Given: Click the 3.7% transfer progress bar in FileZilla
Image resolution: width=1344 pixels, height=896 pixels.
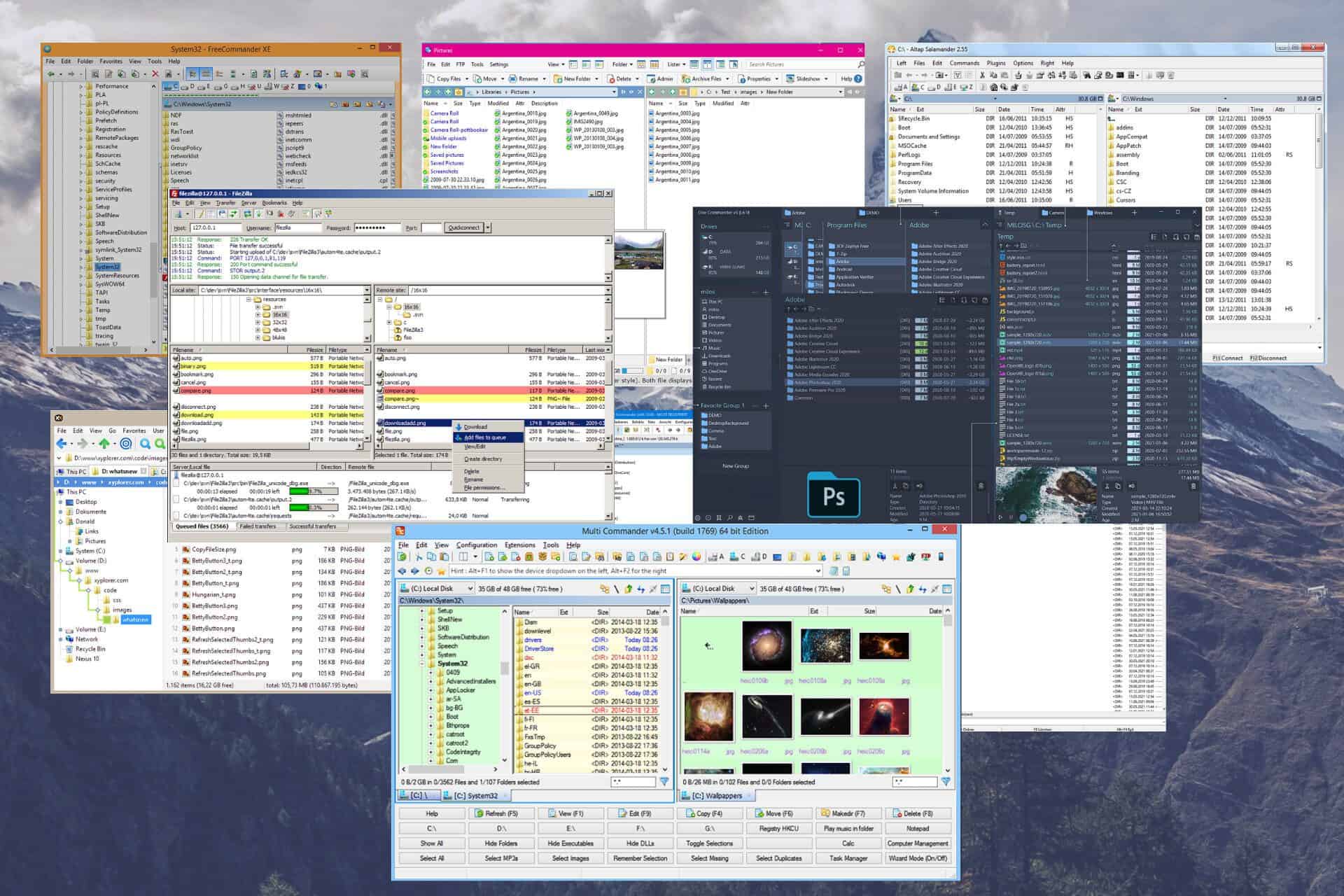Looking at the screenshot, I should tap(314, 491).
